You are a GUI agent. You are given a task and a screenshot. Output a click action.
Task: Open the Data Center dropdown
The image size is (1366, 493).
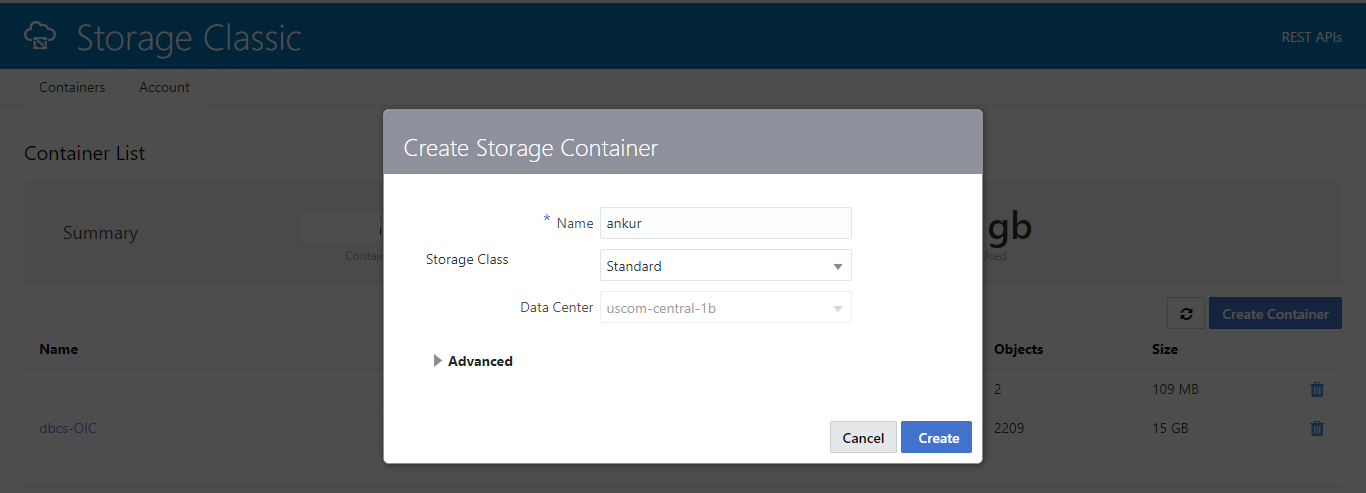click(x=725, y=308)
